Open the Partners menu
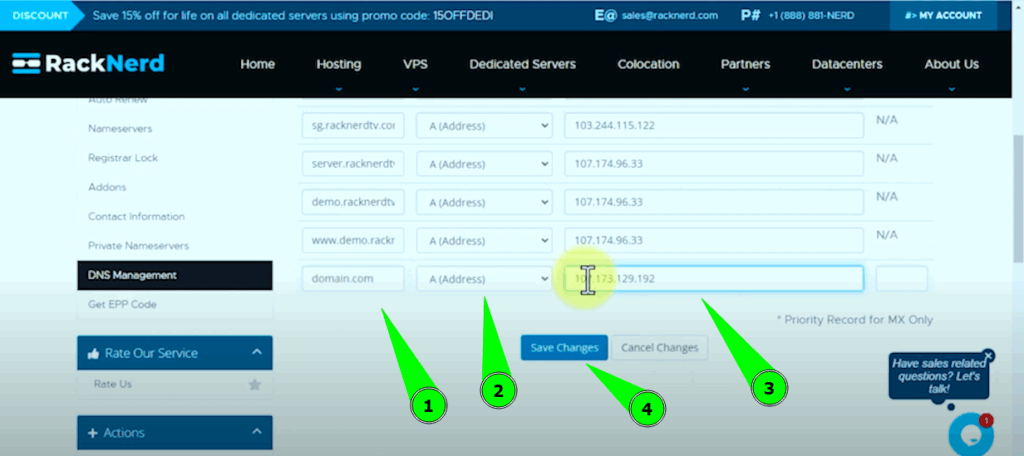 (745, 64)
